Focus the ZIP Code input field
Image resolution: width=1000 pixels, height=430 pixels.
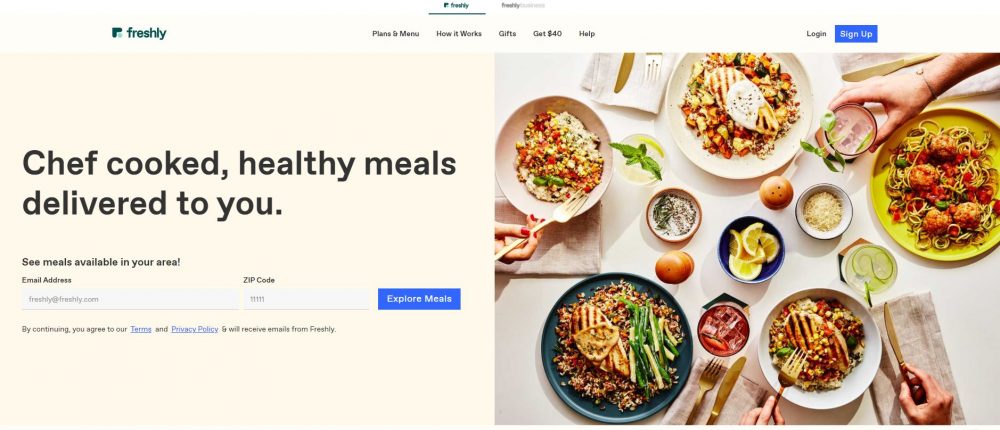coord(306,299)
